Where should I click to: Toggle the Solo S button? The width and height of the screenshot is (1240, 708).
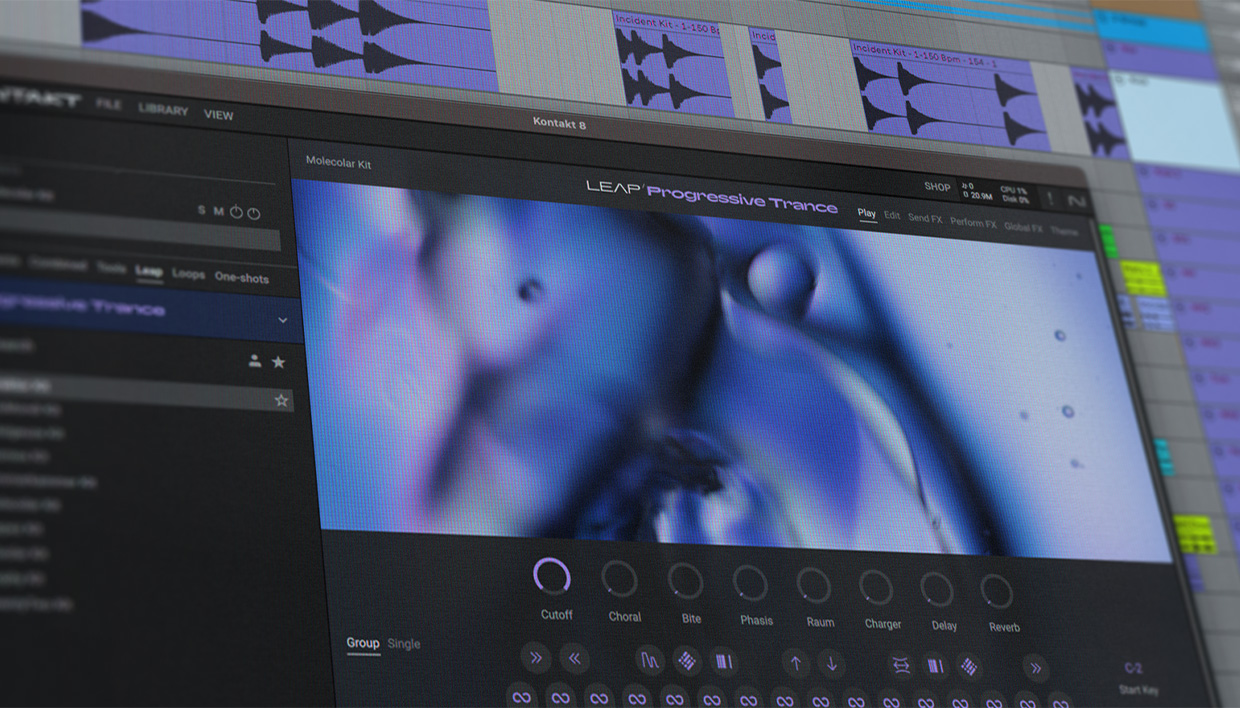pyautogui.click(x=201, y=211)
